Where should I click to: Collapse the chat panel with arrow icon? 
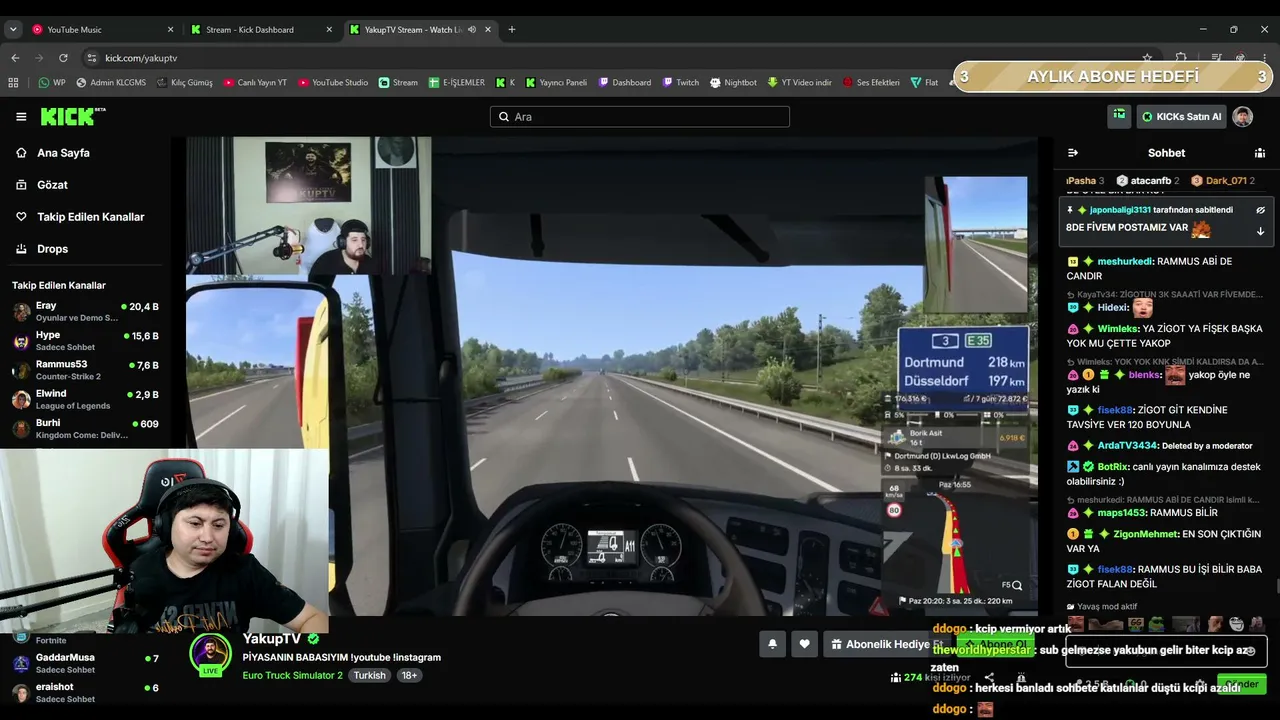(1073, 153)
